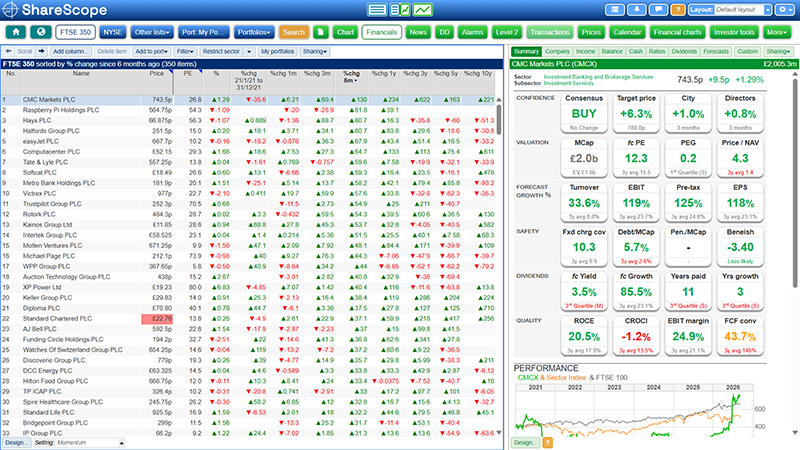Open the Financial charts view

click(x=678, y=32)
